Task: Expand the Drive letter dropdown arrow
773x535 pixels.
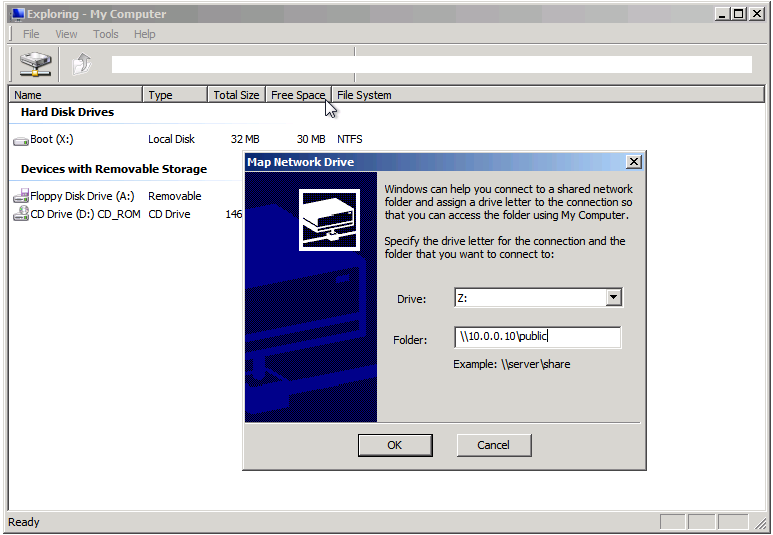Action: pyautogui.click(x=613, y=297)
